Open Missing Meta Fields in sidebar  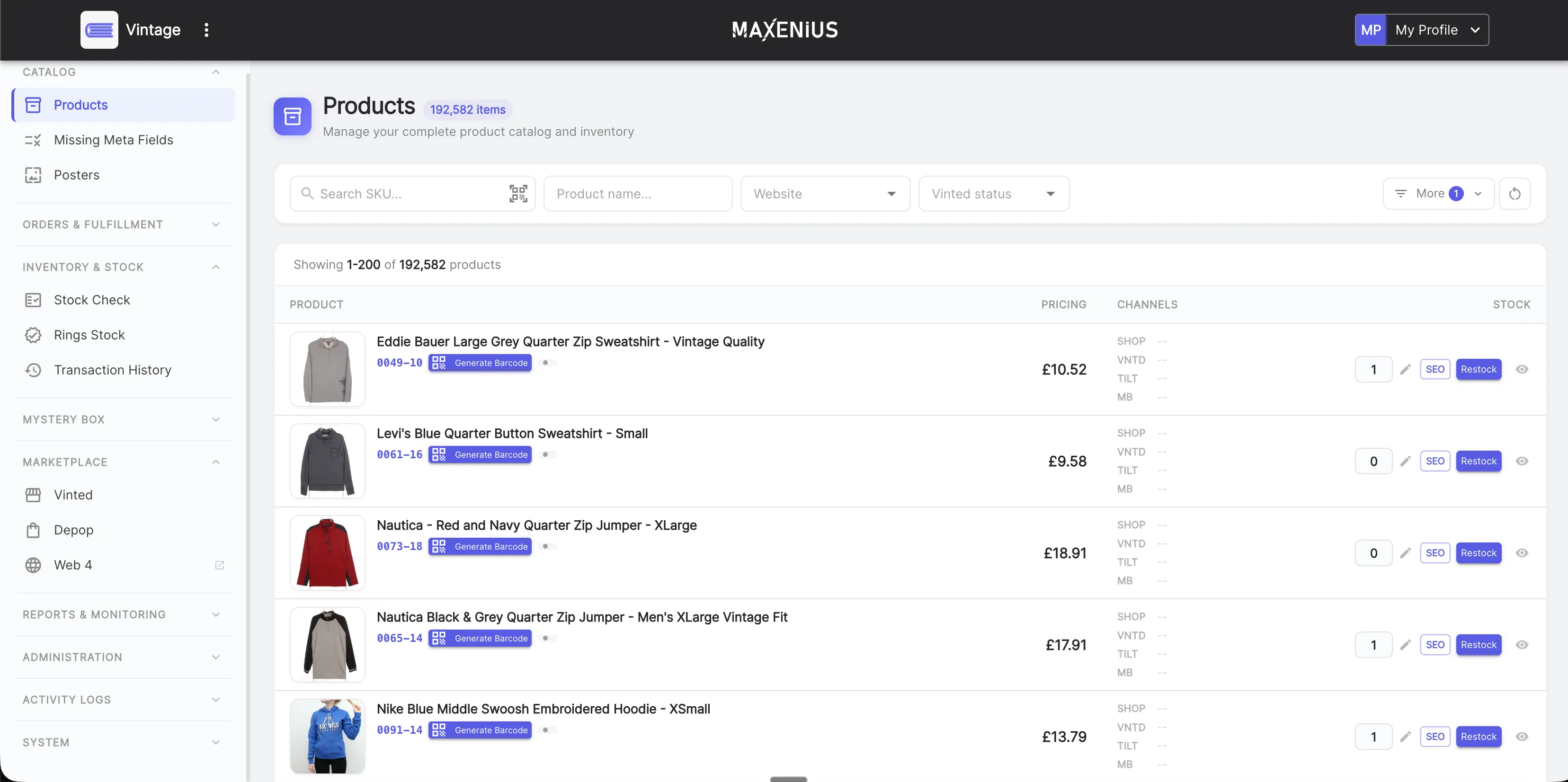point(123,140)
